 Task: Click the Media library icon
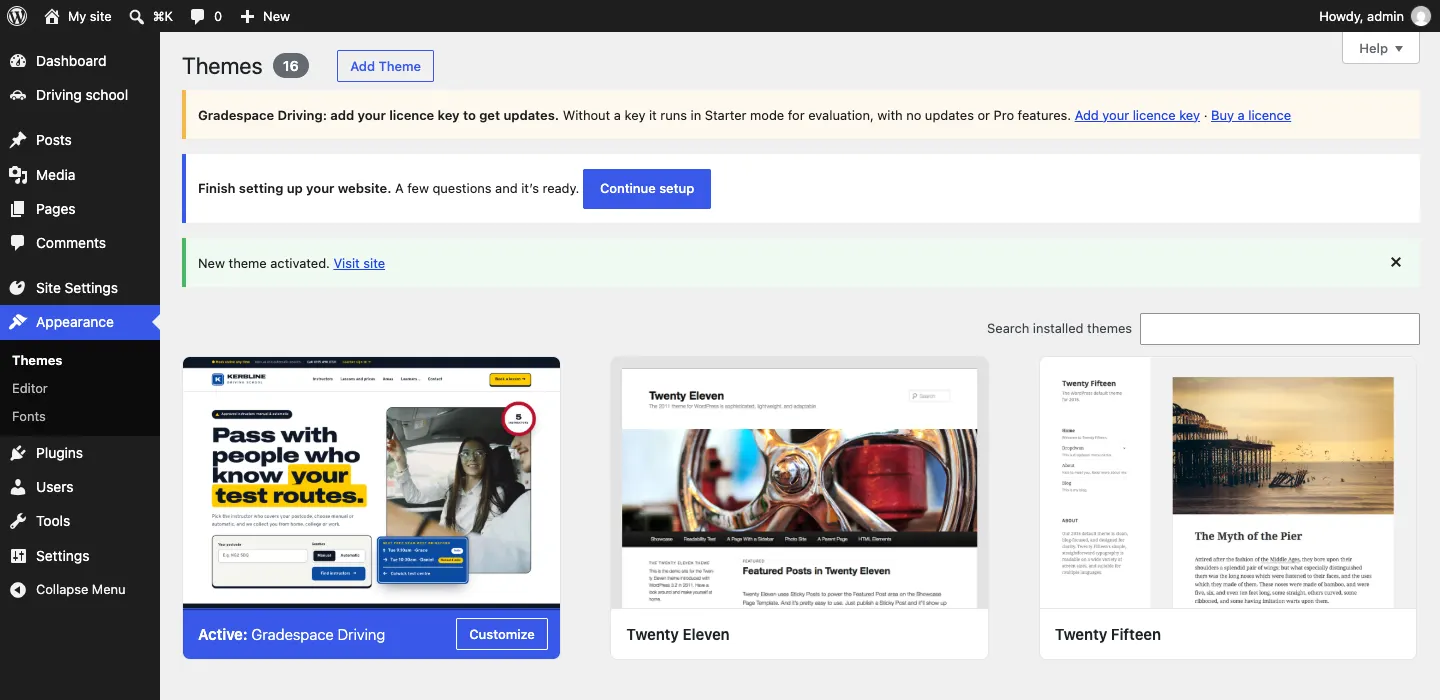[x=18, y=175]
